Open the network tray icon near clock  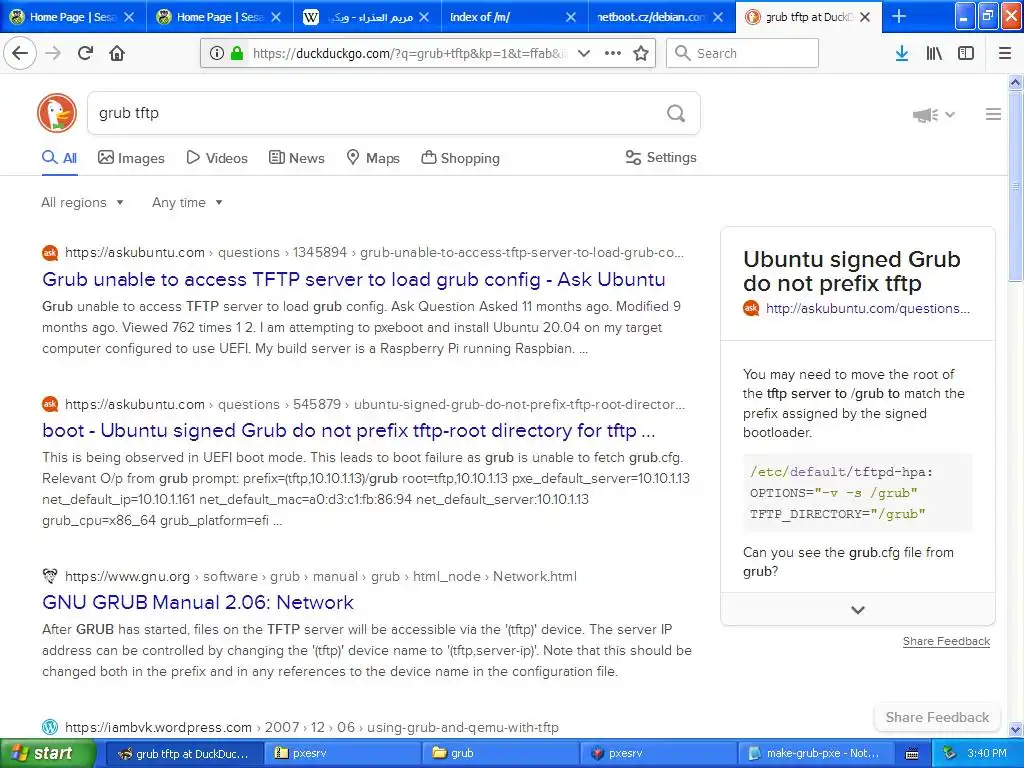pyautogui.click(x=948, y=753)
